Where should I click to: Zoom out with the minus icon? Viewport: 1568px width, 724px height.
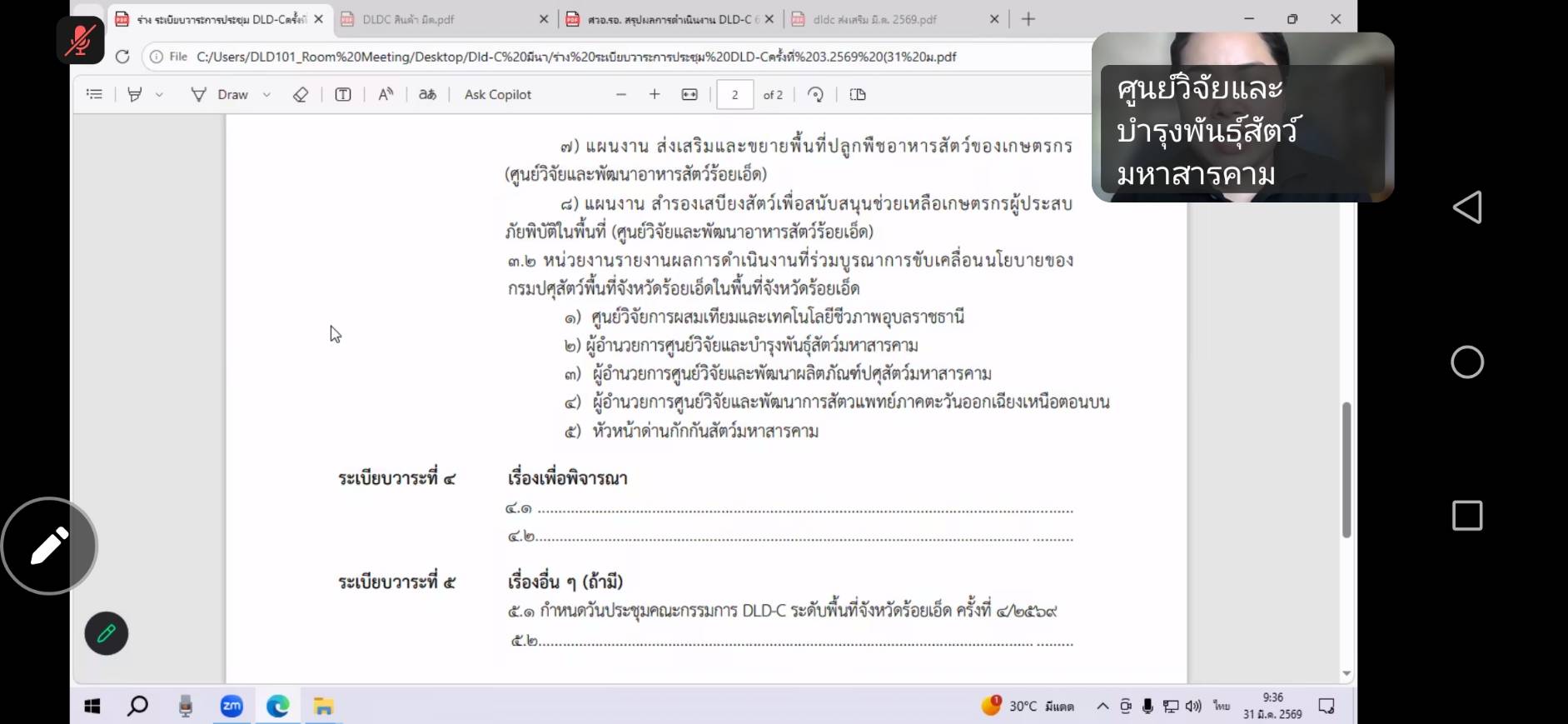621,95
